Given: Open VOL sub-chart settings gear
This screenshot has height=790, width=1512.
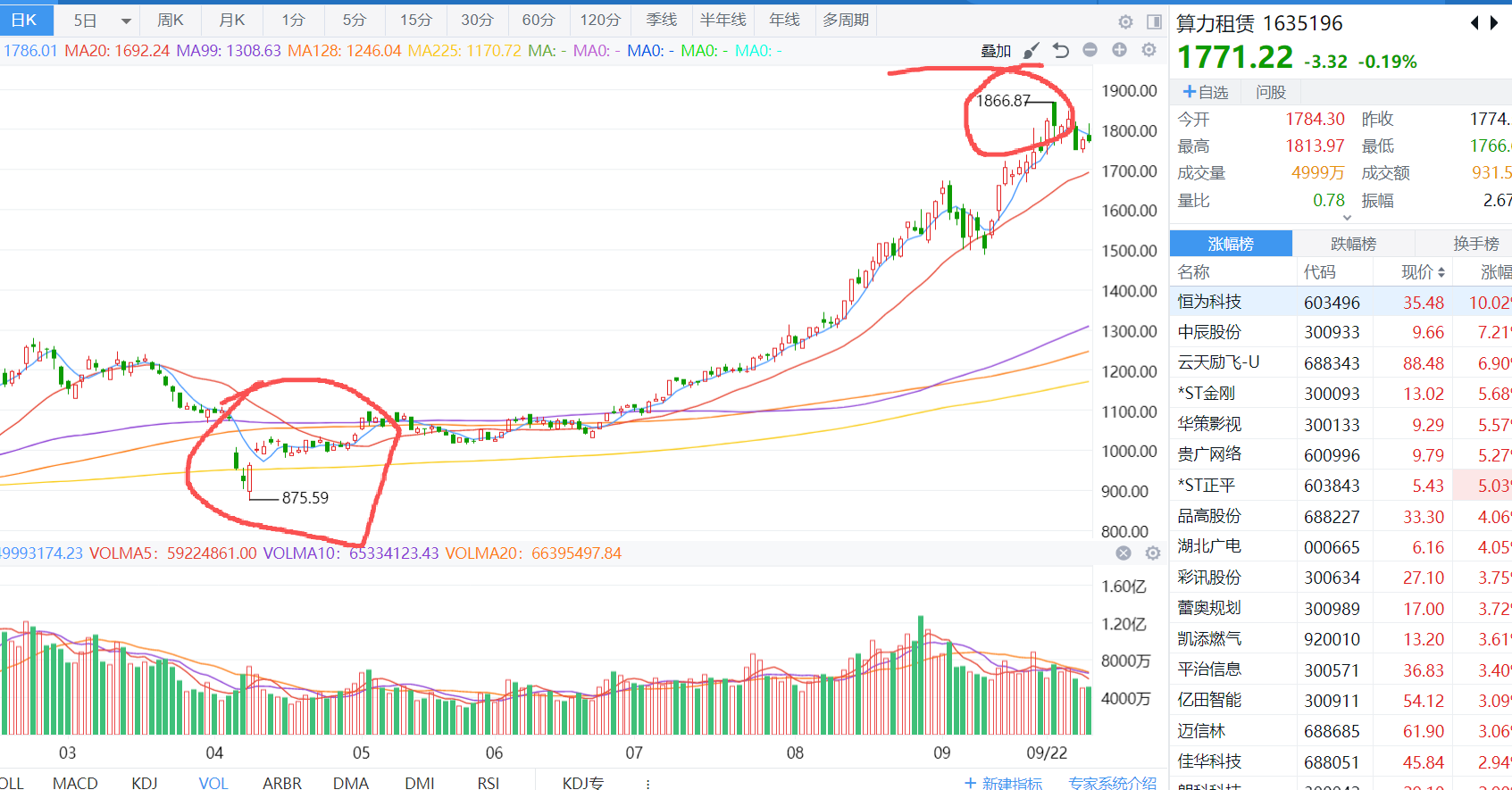Looking at the screenshot, I should click(1153, 553).
